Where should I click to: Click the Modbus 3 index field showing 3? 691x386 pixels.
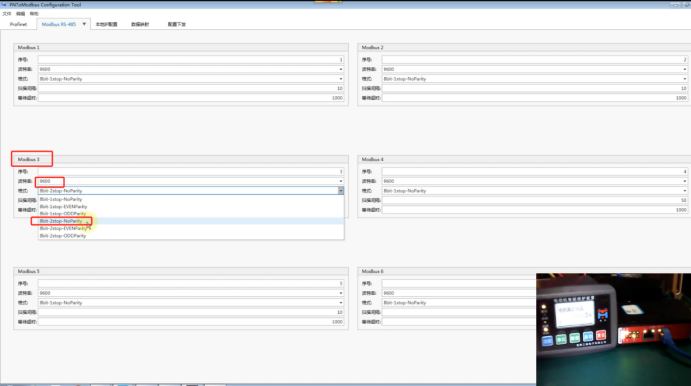191,171
